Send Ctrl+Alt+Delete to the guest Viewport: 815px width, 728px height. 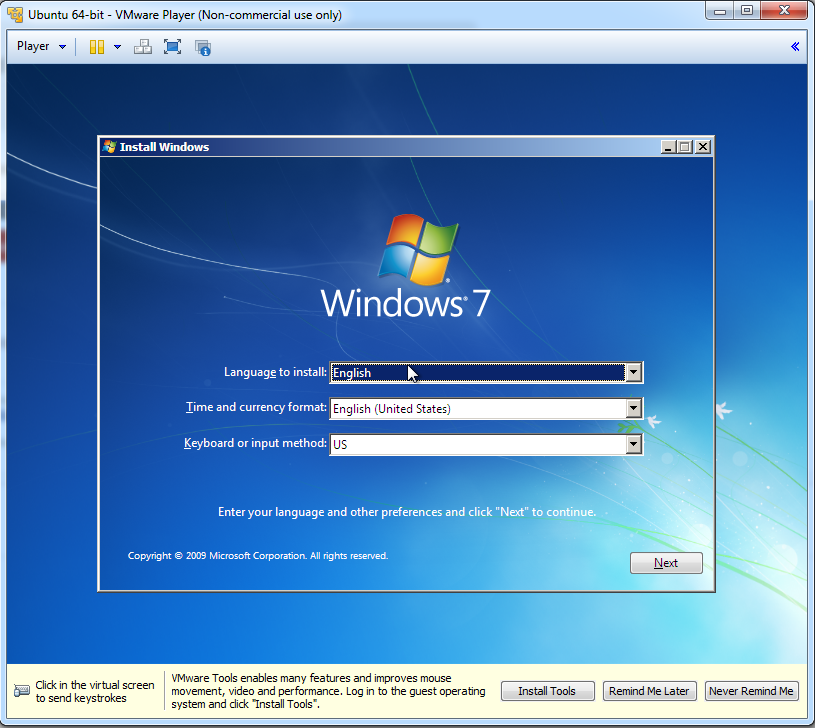(x=143, y=46)
